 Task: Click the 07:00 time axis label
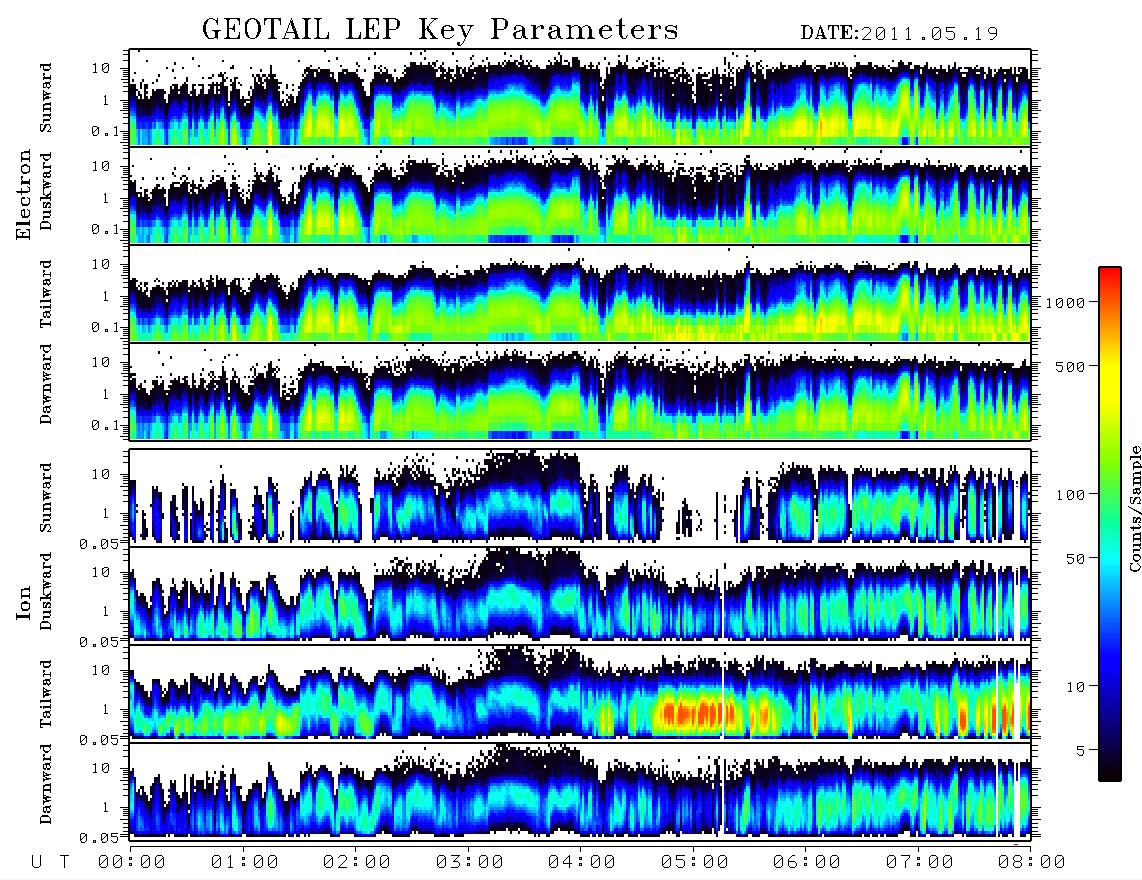click(919, 863)
